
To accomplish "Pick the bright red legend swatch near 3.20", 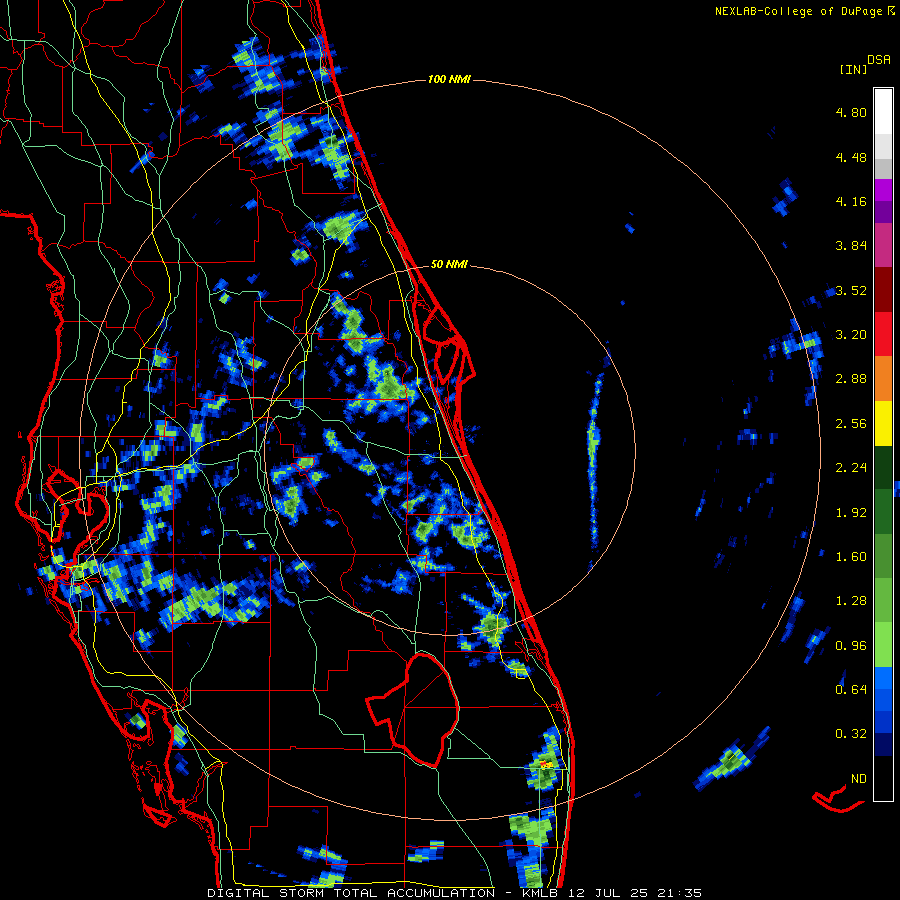I will pos(883,334).
